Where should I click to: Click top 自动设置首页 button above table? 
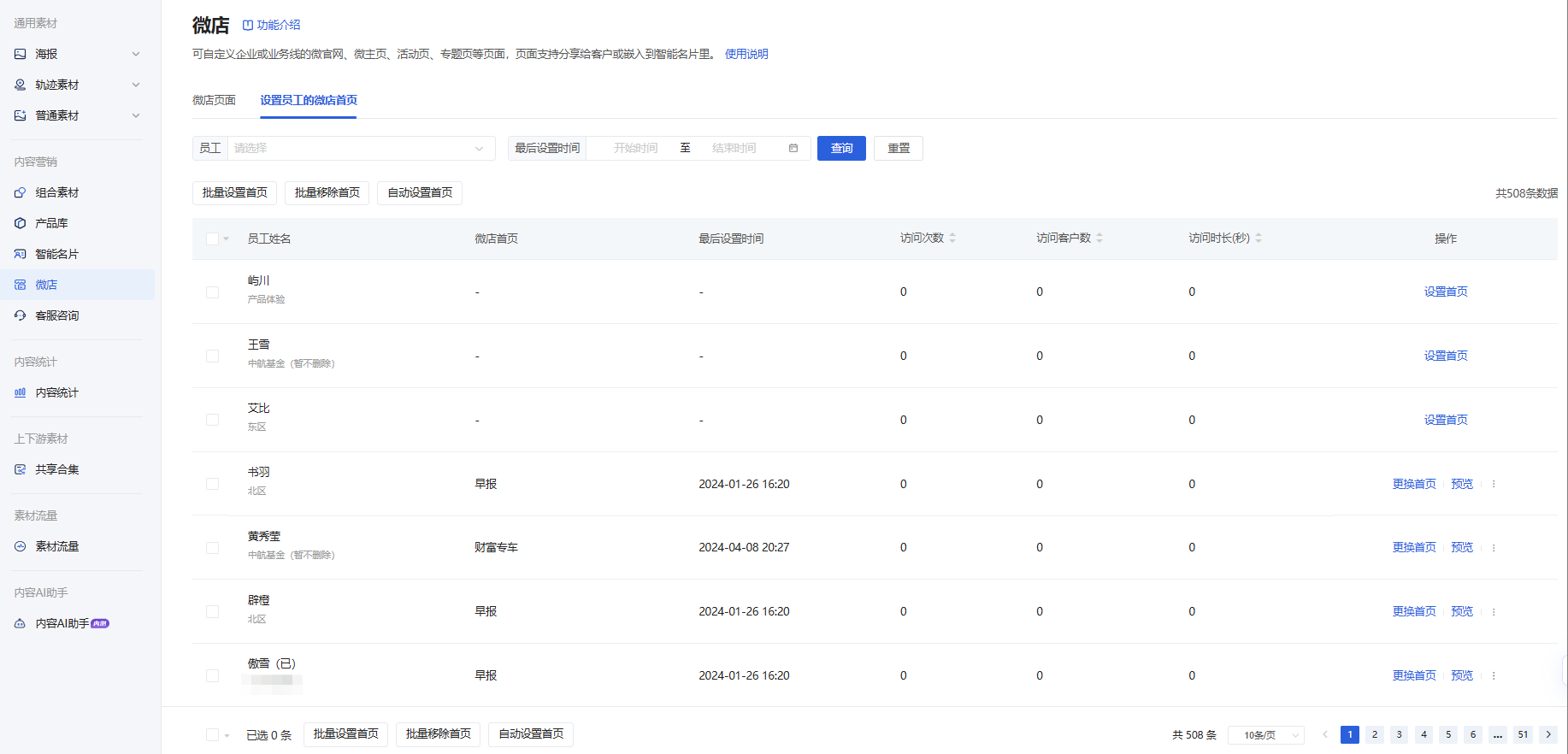420,192
